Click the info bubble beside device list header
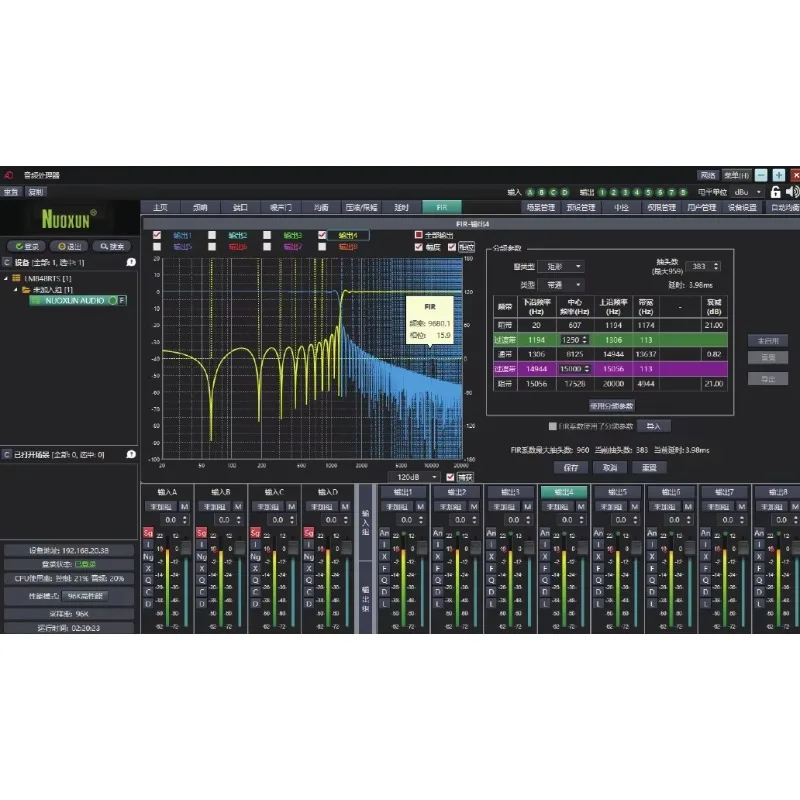 131,262
